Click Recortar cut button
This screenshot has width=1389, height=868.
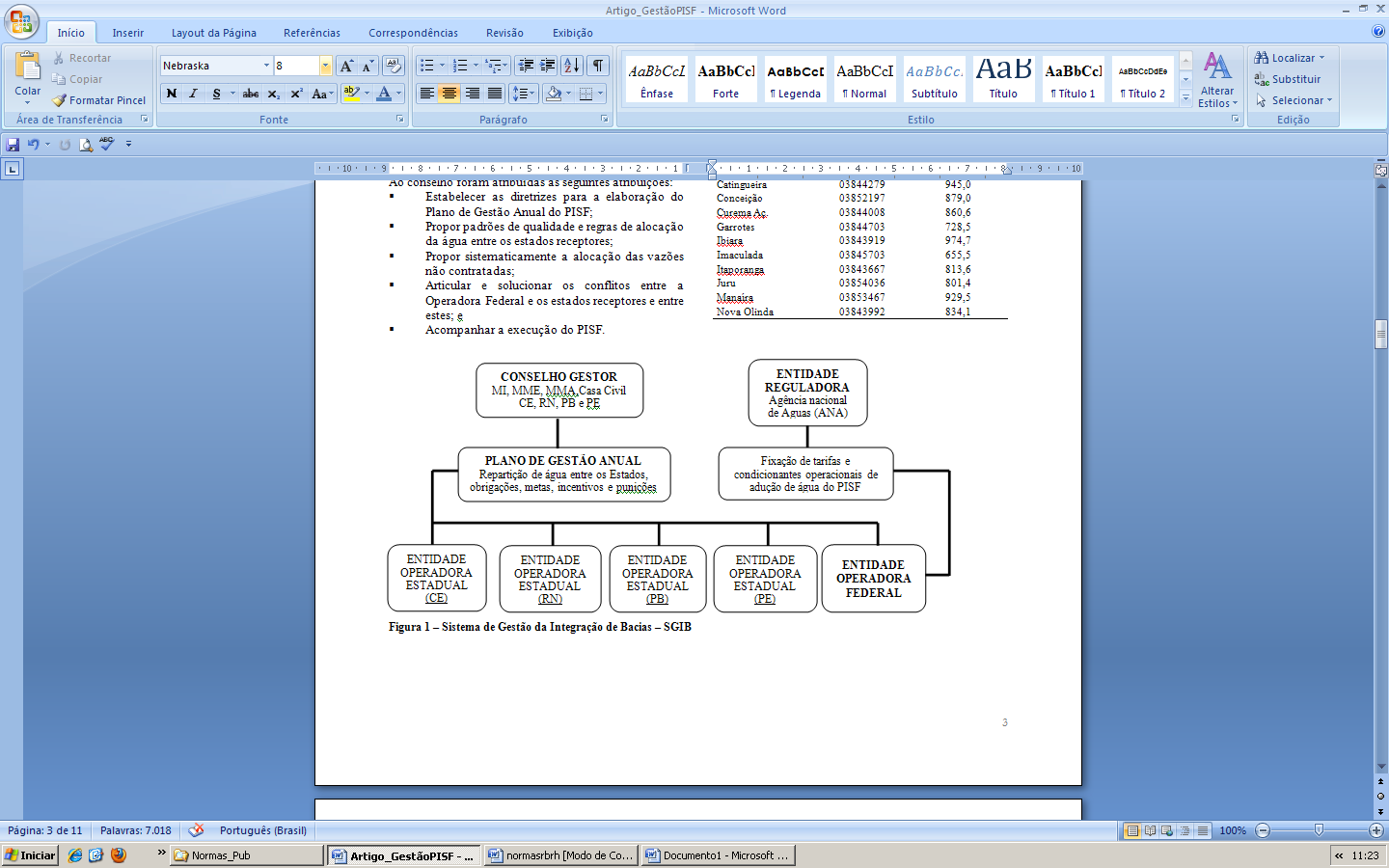(82, 58)
